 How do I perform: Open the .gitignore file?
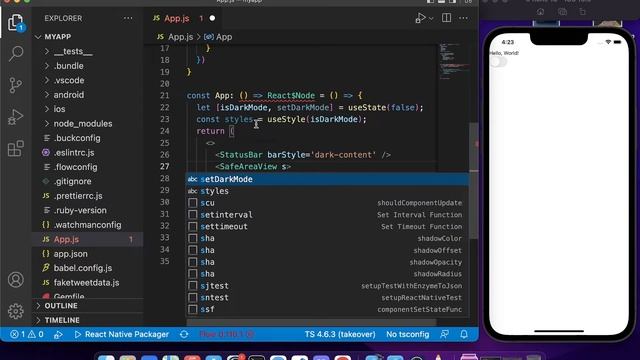pos(73,181)
